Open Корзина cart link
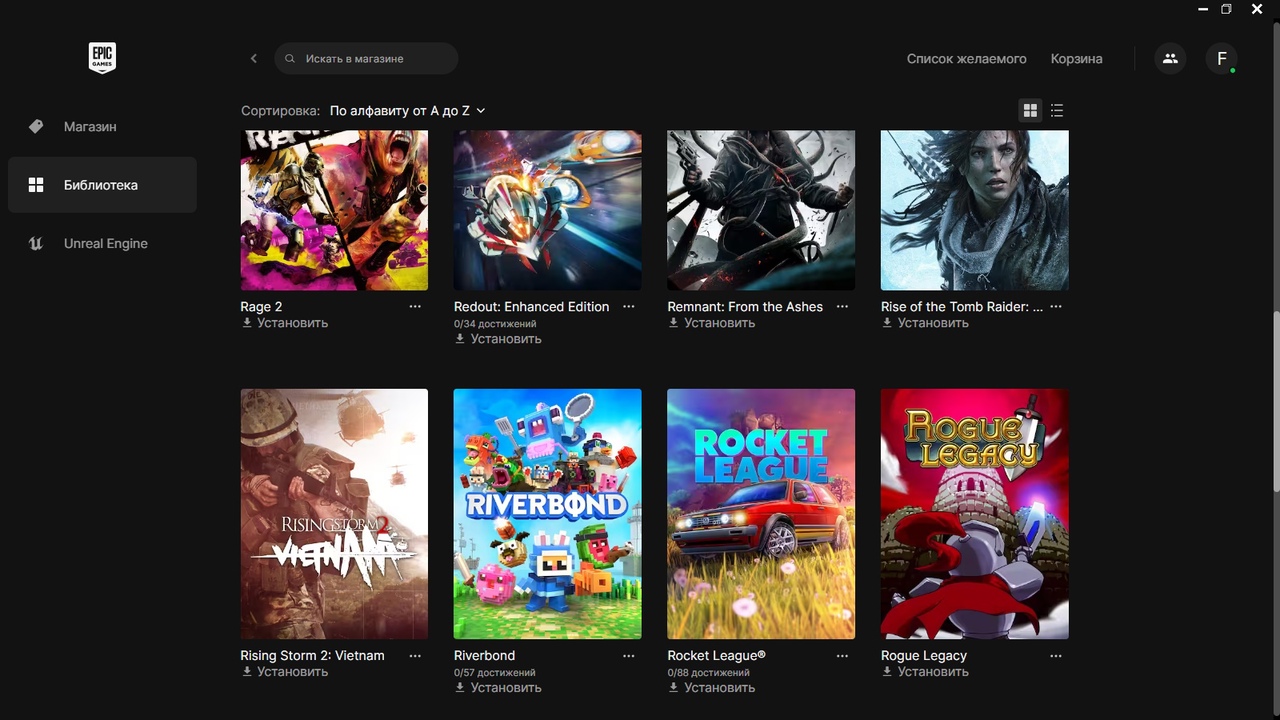This screenshot has width=1280, height=720. (x=1076, y=59)
